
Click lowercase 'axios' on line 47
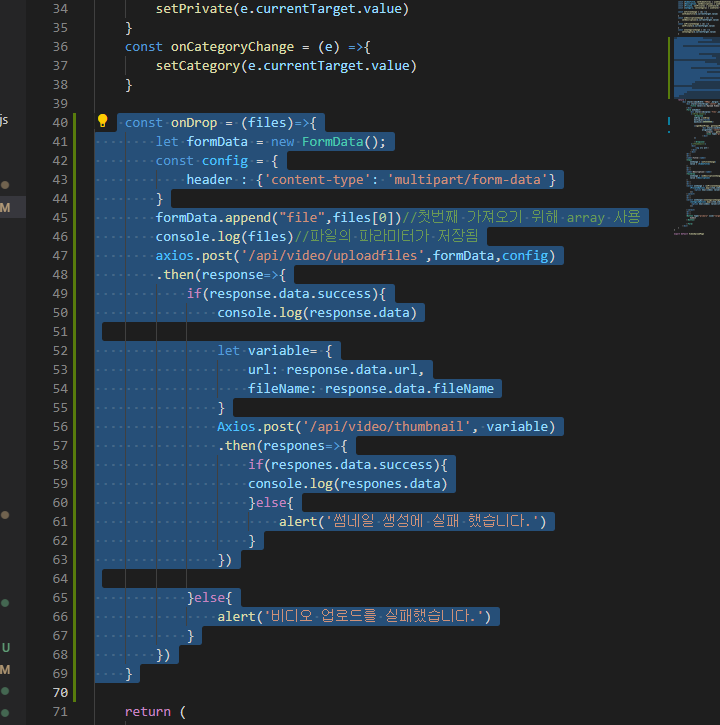pyautogui.click(x=175, y=256)
